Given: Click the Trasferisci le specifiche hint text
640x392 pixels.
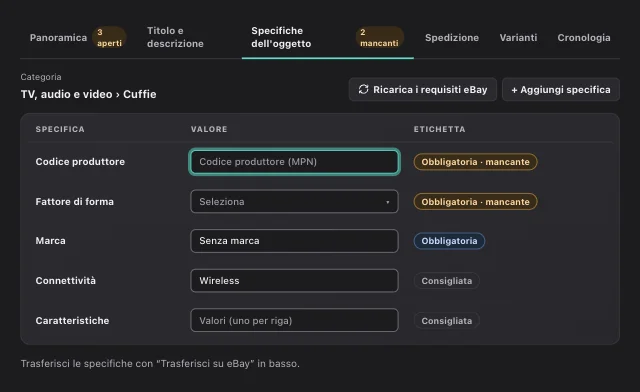Looking at the screenshot, I should tap(160, 363).
